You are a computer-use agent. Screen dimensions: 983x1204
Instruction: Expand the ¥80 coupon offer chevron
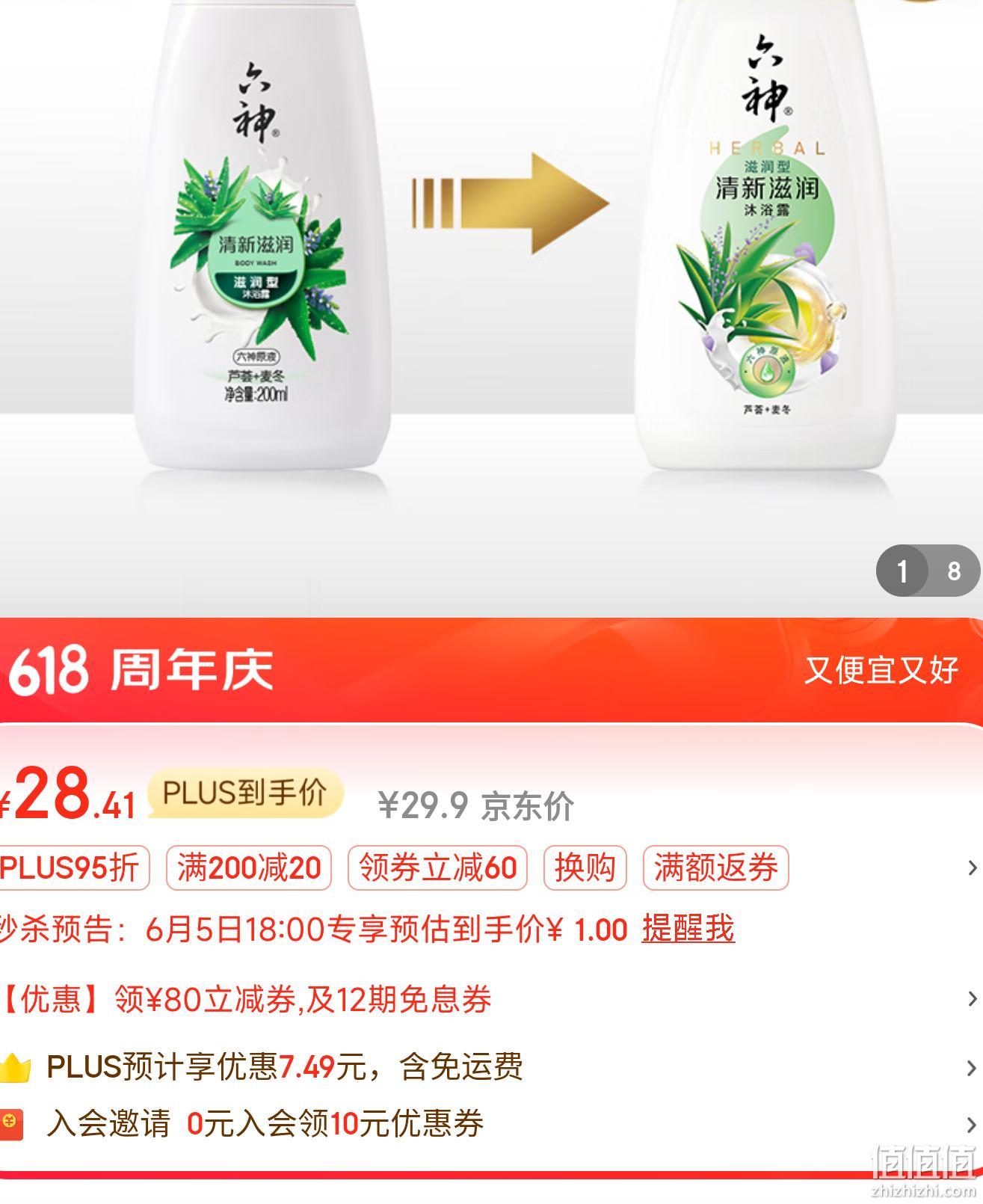972,999
